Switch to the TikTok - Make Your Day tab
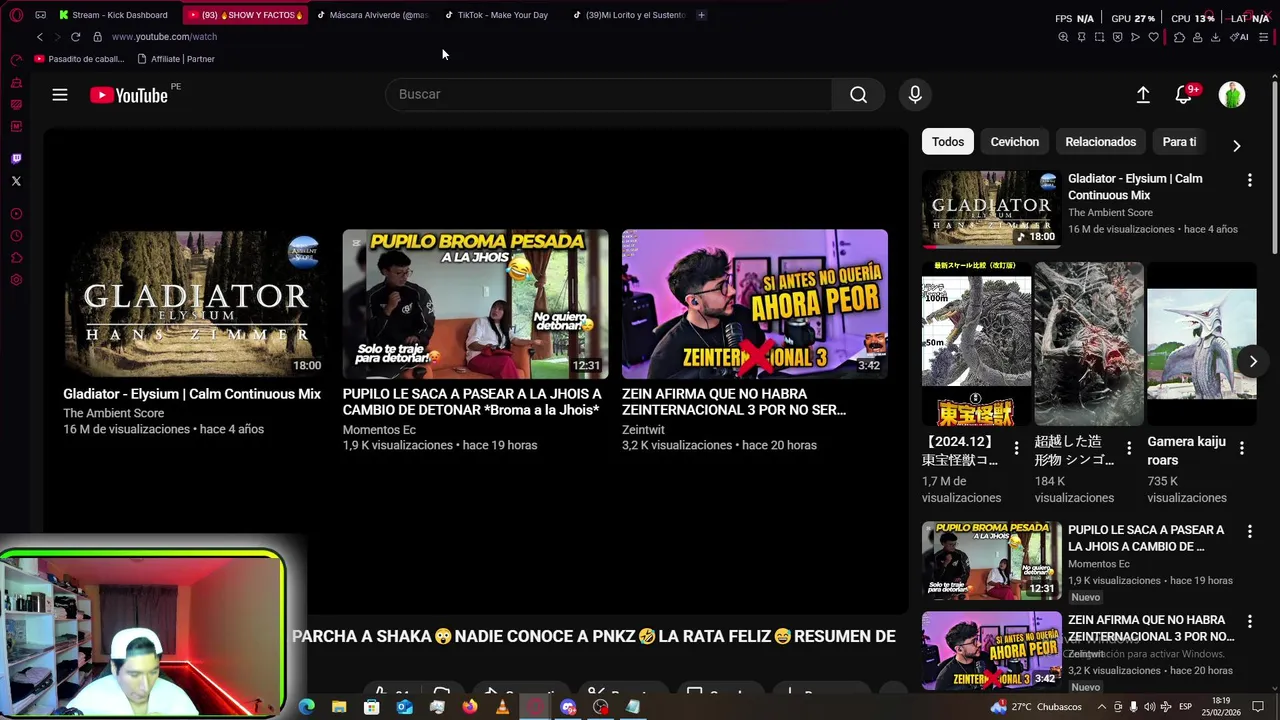The height and width of the screenshot is (720, 1280). [x=500, y=15]
